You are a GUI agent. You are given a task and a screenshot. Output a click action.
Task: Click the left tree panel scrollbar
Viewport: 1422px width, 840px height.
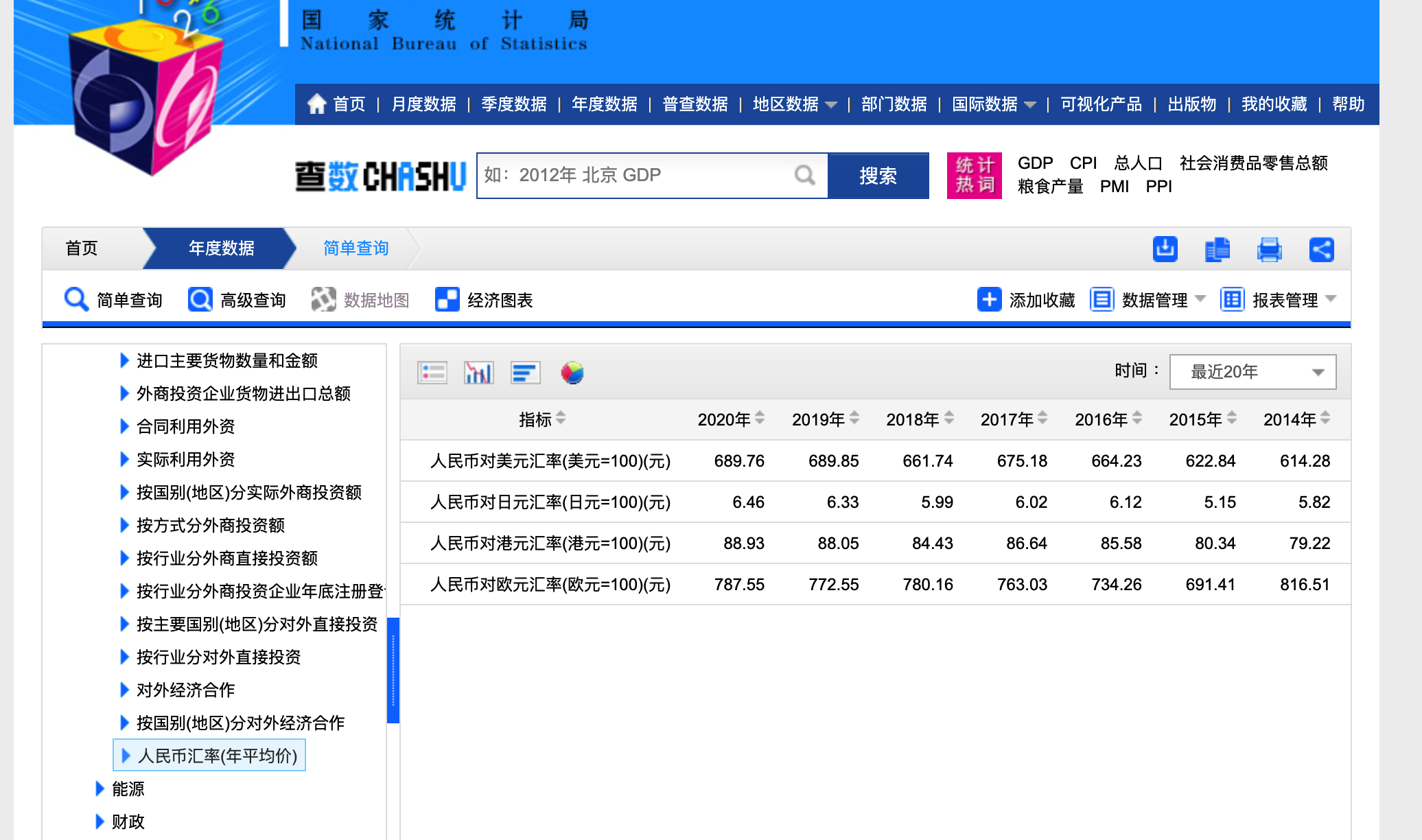(393, 670)
